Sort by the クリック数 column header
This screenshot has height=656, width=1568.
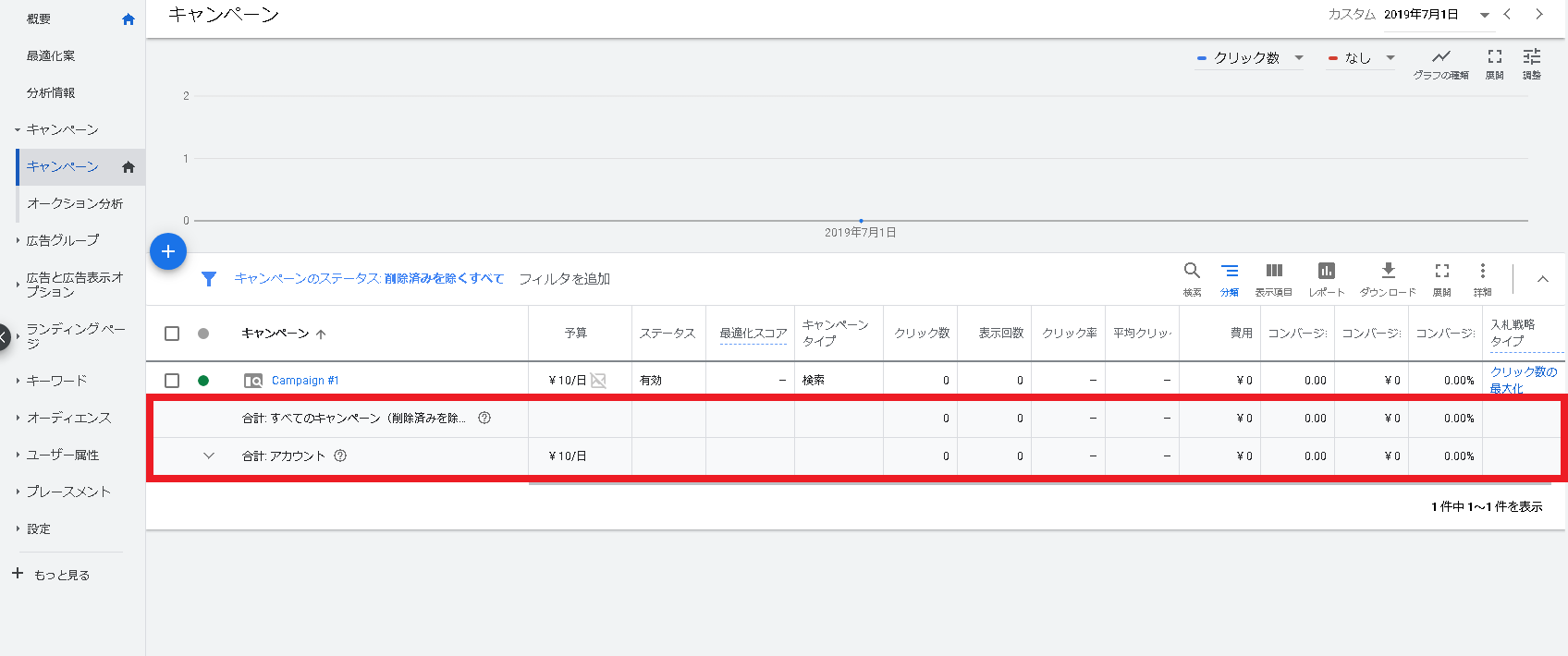point(922,334)
